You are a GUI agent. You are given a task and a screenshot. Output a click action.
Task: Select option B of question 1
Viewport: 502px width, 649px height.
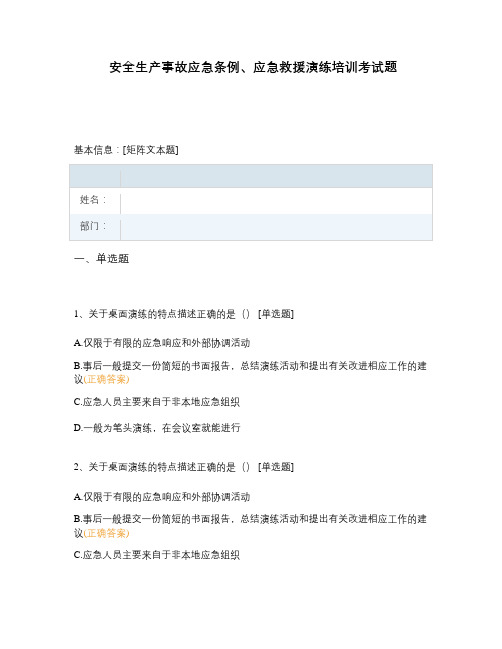click(250, 373)
